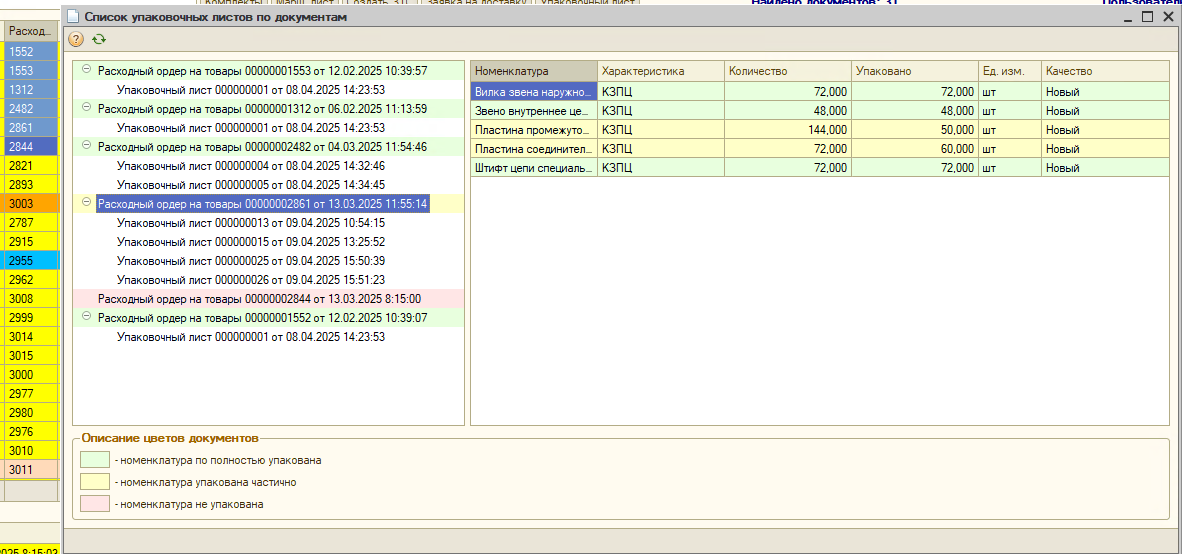This screenshot has height=554, width=1182.
Task: Select blue row 2955 in background list
Action: coord(31,261)
